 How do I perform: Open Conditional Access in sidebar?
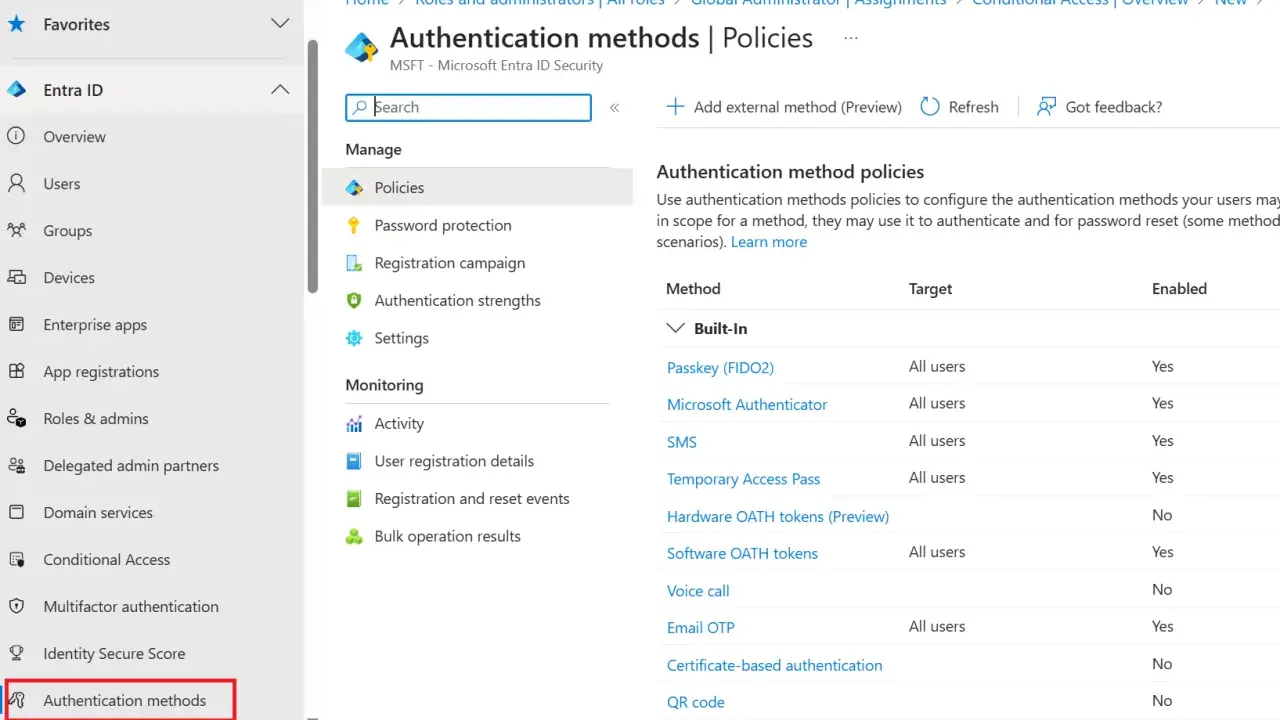pos(107,559)
